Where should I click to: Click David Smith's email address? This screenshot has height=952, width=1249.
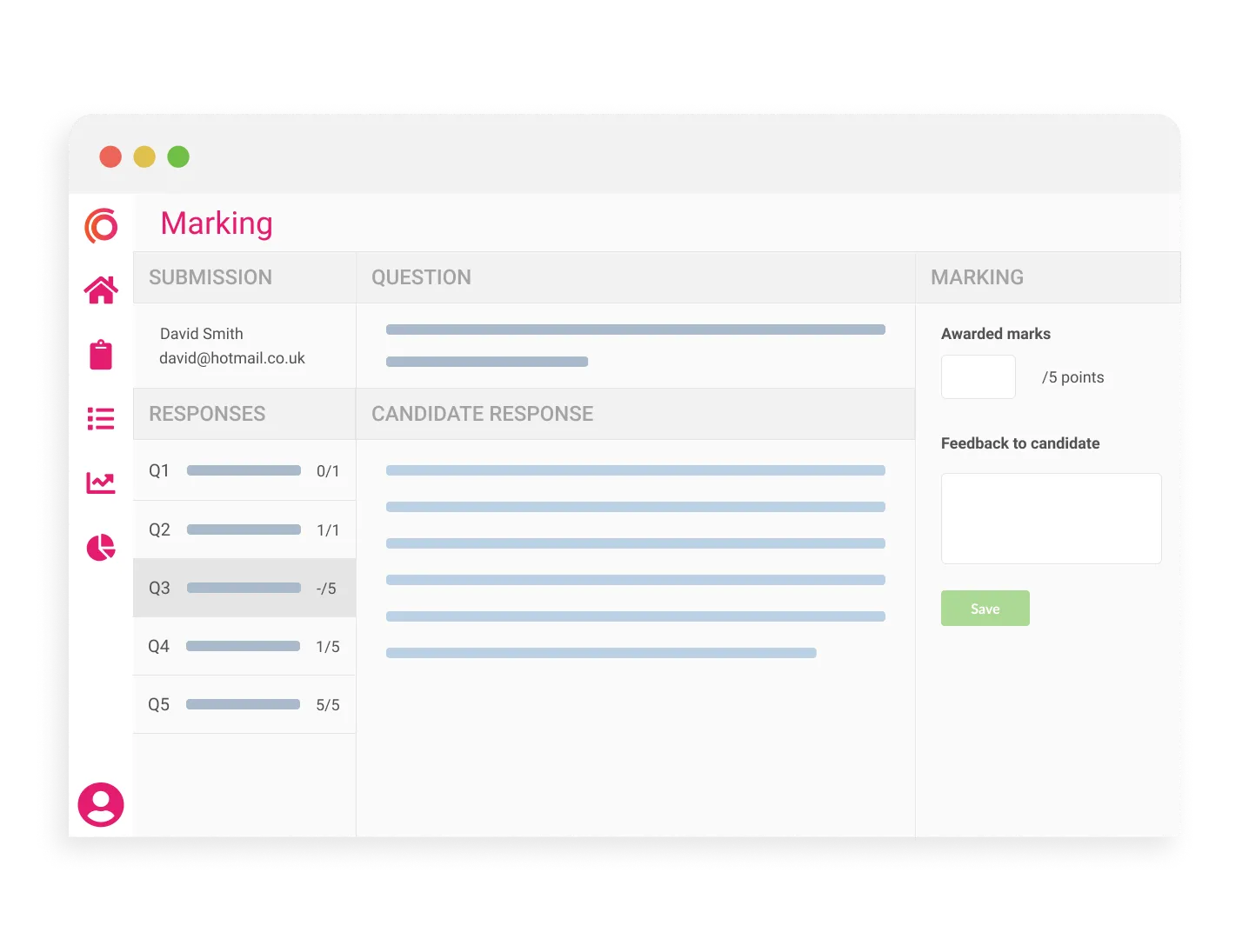coord(232,358)
